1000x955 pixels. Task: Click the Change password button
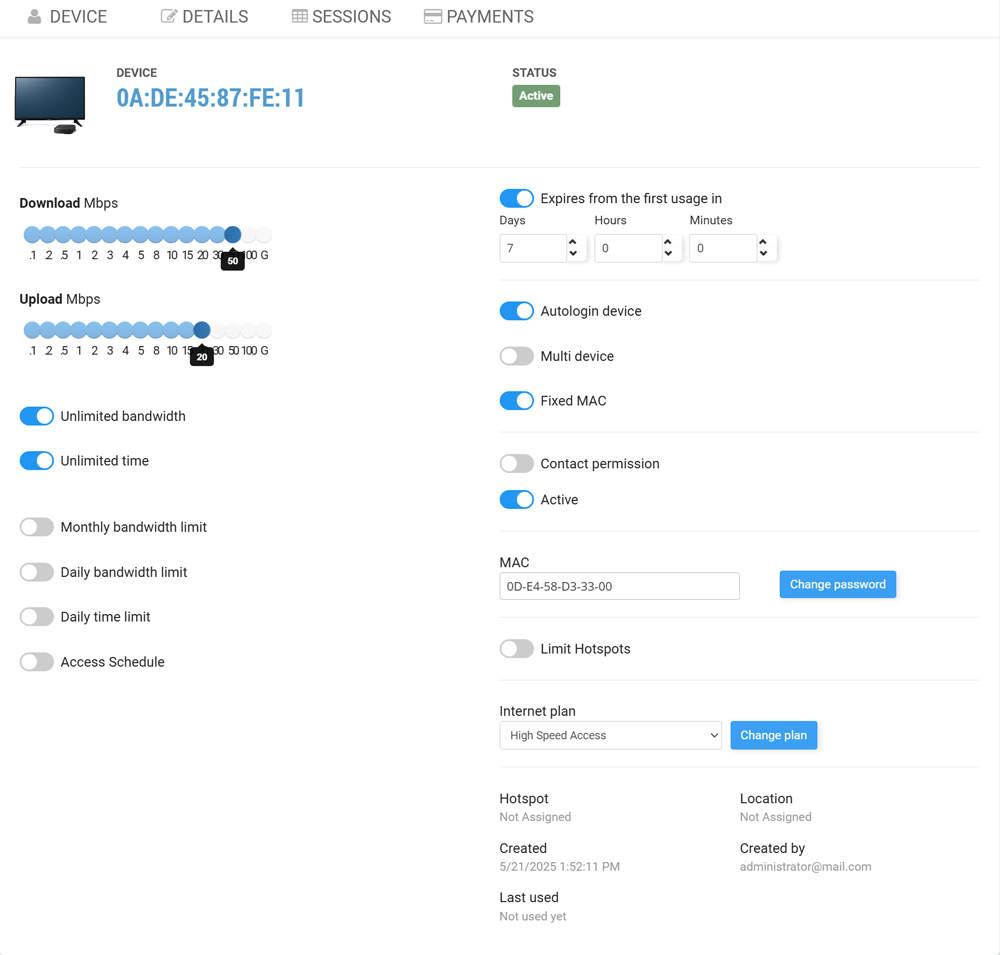coord(837,584)
